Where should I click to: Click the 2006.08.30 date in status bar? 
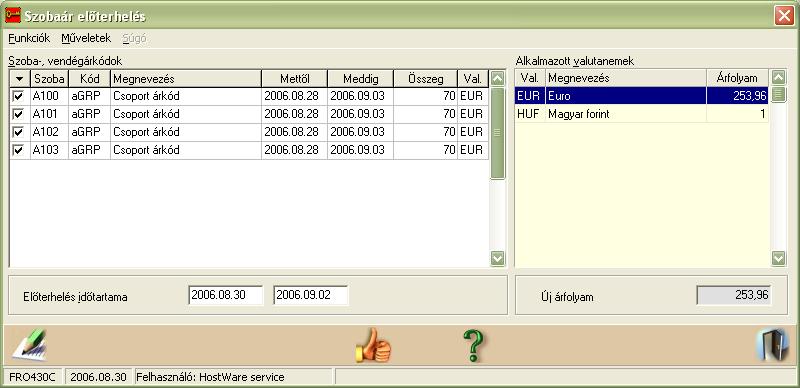tap(98, 377)
